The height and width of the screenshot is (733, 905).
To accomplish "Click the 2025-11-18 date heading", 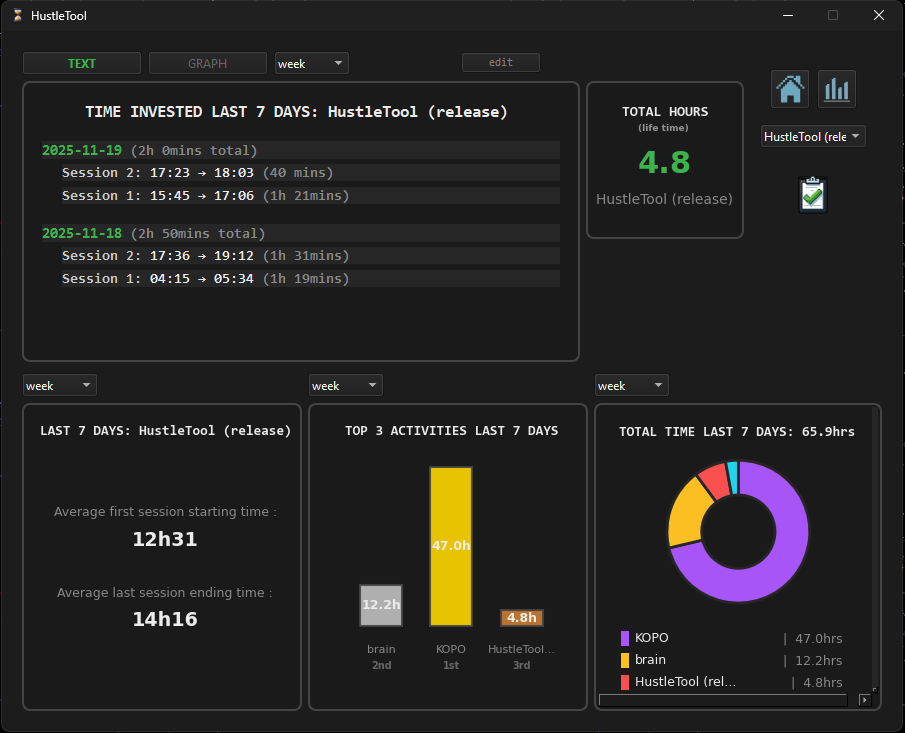I will click(82, 234).
